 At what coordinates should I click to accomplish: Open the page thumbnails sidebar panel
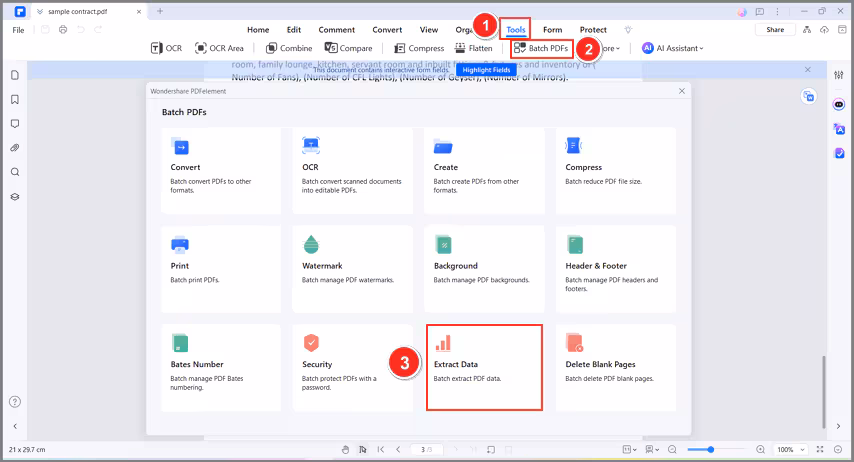pyautogui.click(x=15, y=75)
